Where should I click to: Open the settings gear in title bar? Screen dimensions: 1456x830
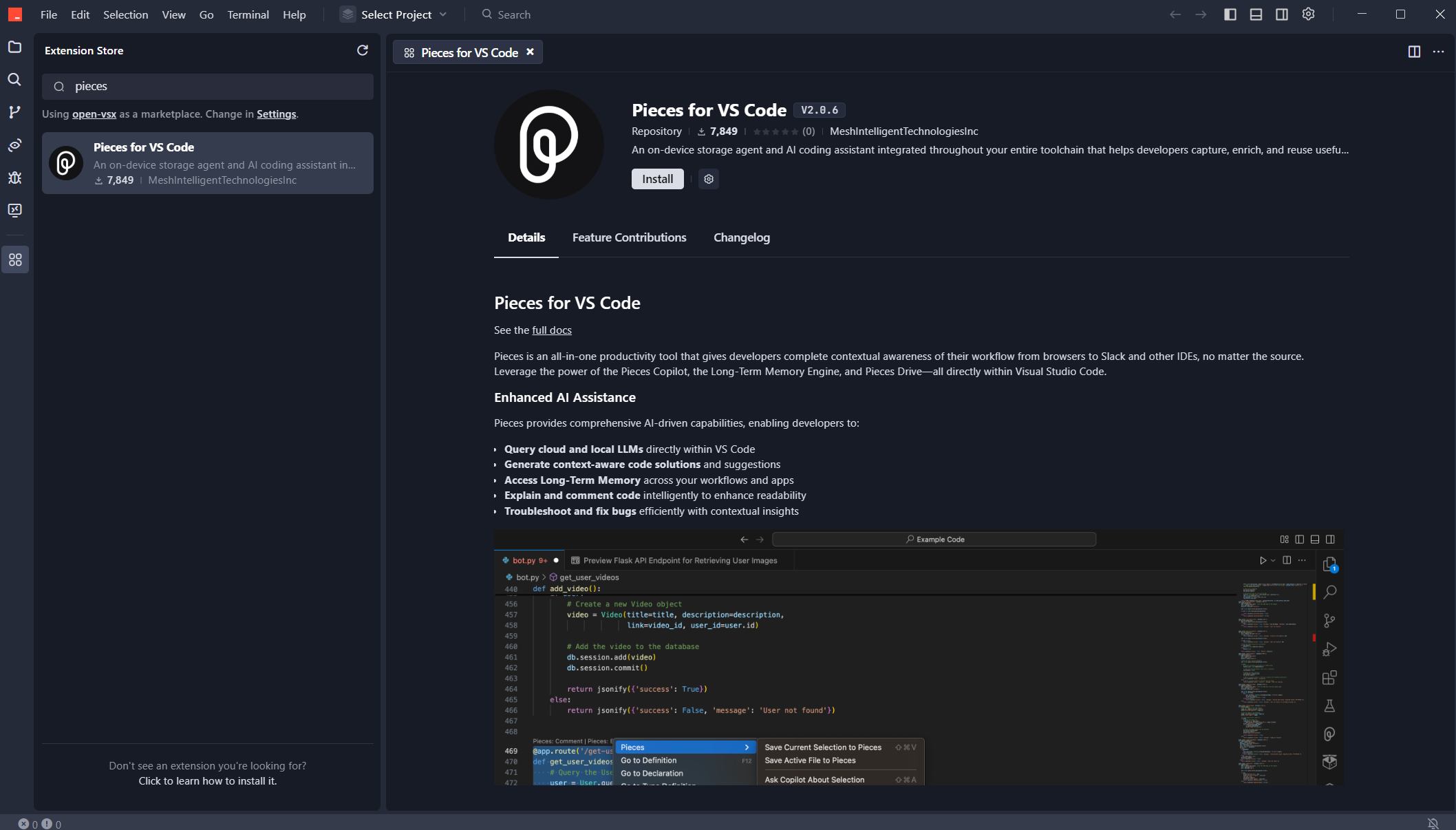1308,14
